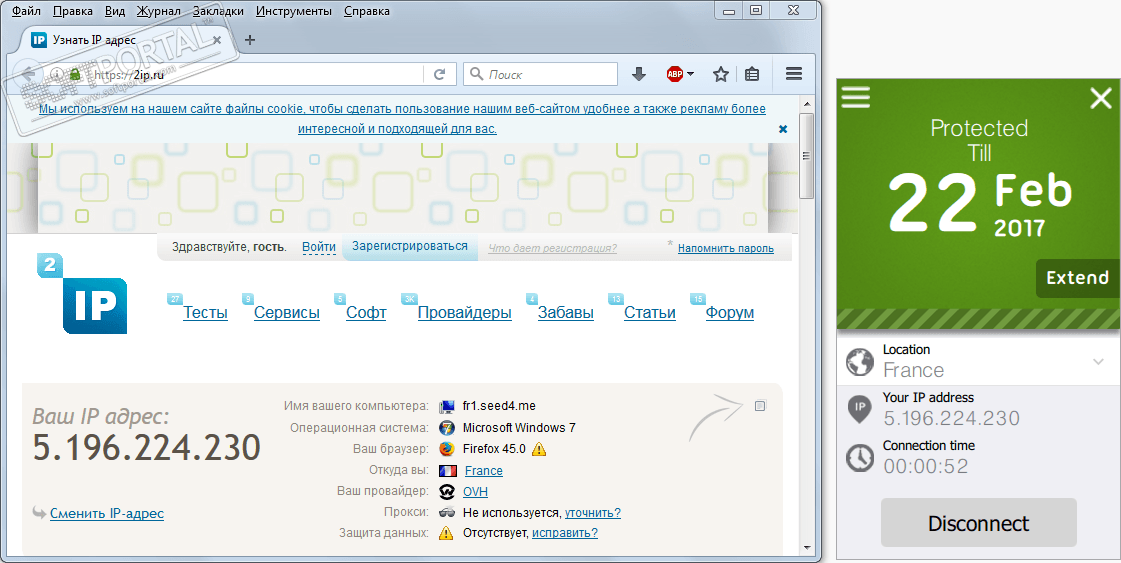Click the Поиск search field

(541, 74)
